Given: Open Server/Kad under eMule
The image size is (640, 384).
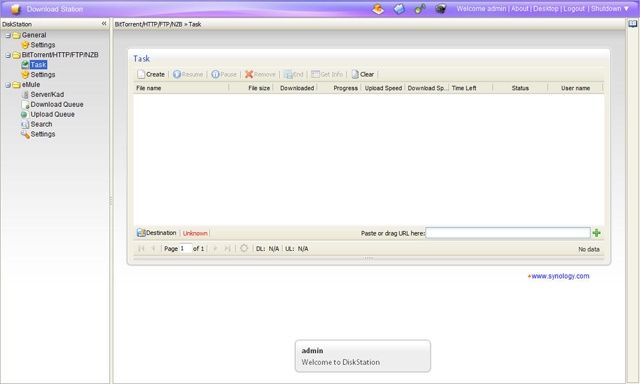Looking at the screenshot, I should pos(47,94).
